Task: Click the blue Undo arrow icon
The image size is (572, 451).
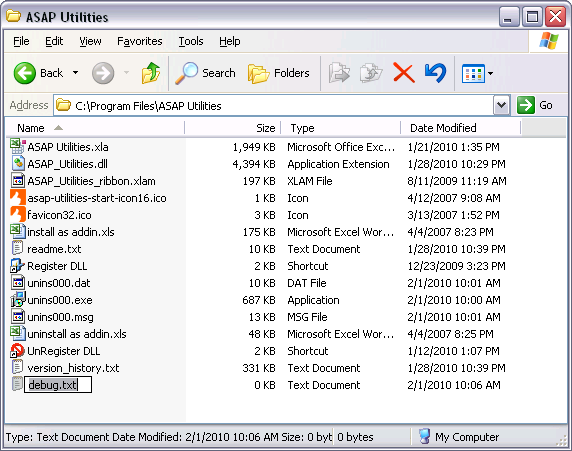Action: pos(435,73)
